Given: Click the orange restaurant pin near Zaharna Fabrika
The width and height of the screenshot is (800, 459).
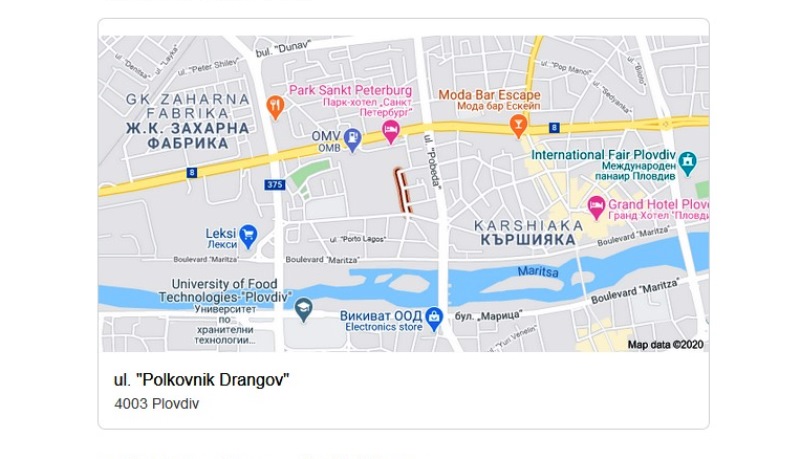Looking at the screenshot, I should (275, 107).
